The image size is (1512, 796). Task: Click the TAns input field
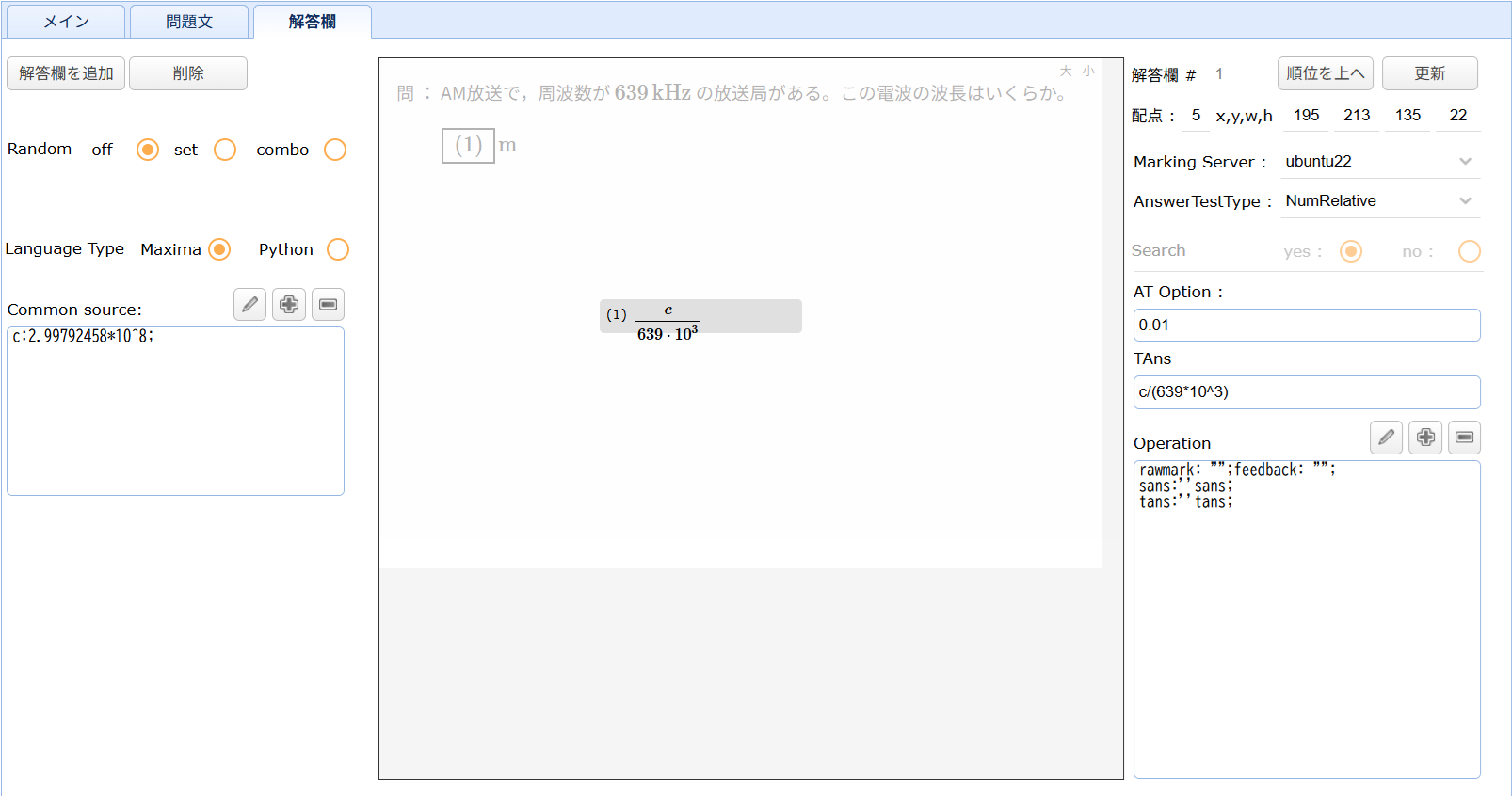coord(1306,392)
